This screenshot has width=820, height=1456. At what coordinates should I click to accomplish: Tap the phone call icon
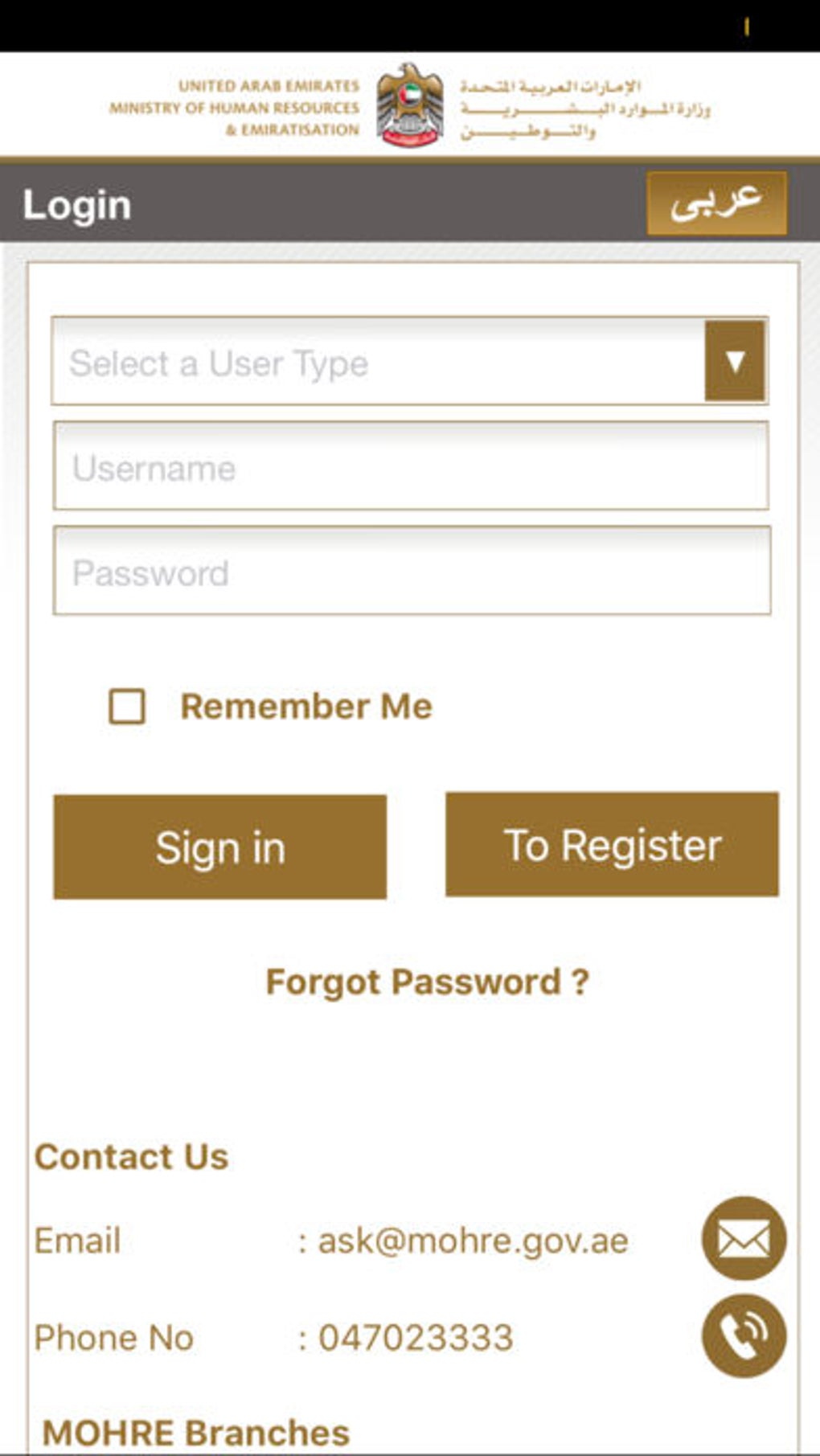[744, 1335]
